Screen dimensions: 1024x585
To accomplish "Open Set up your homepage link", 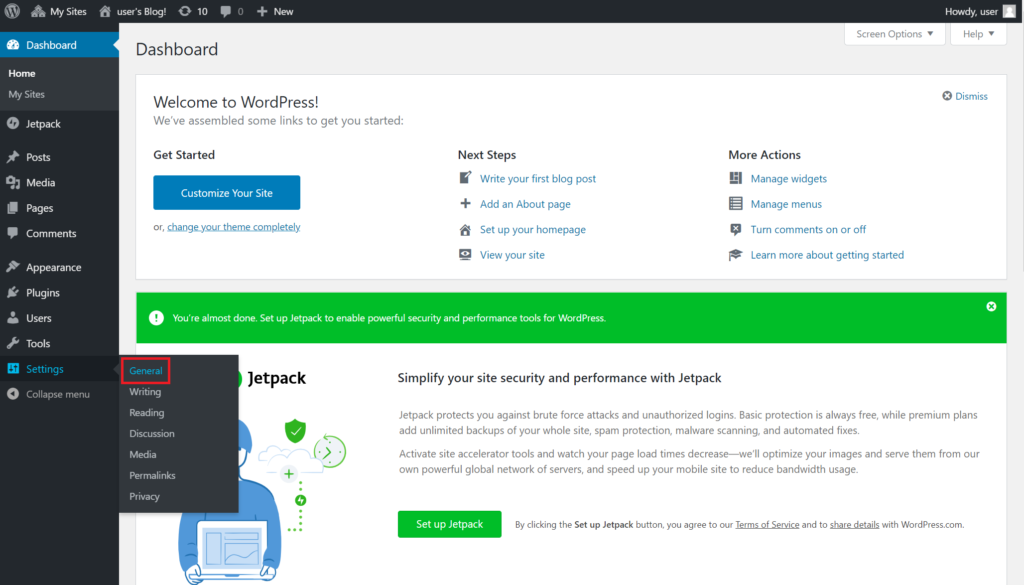I will [532, 229].
